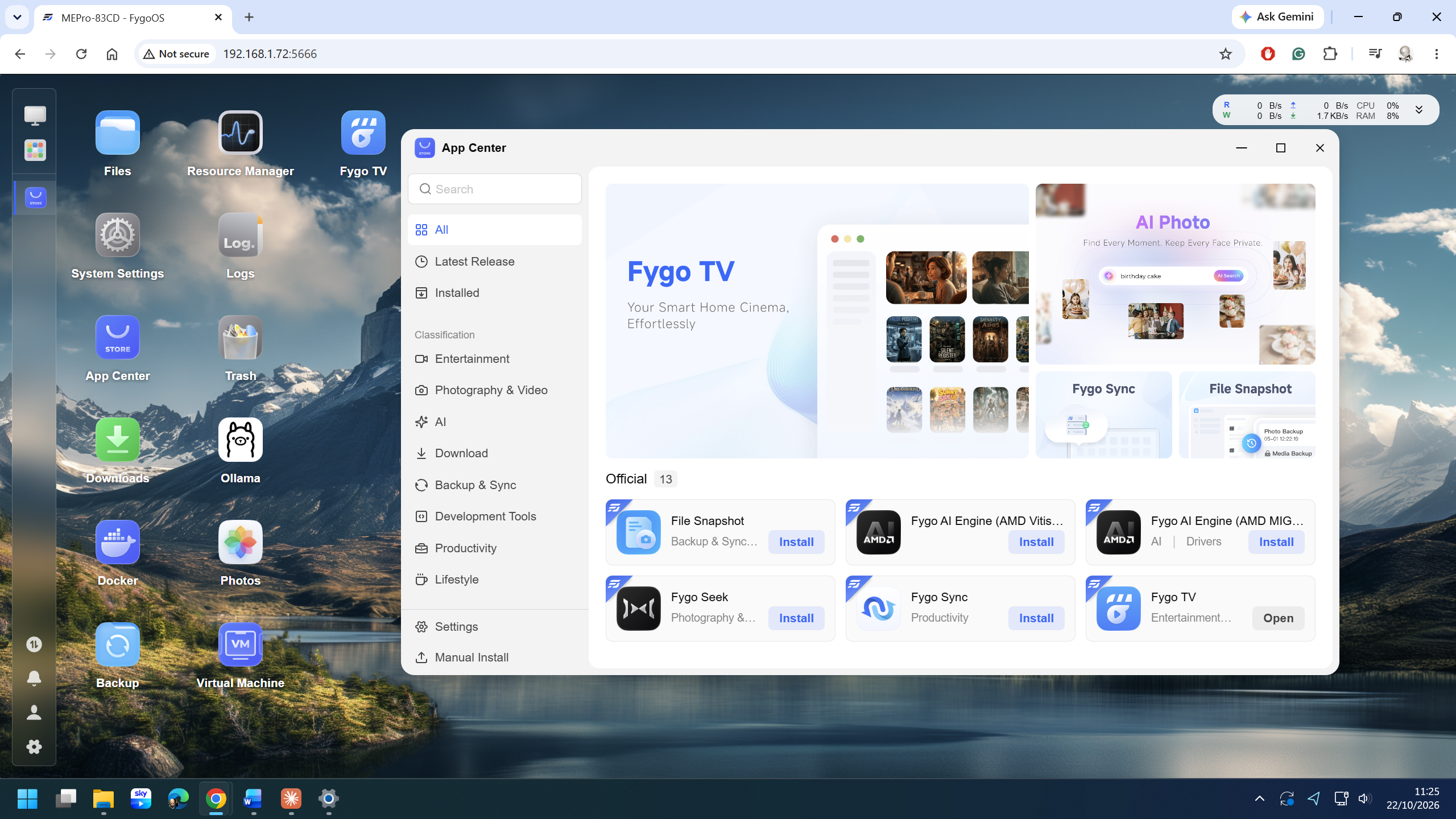
Task: Open Chrome from Windows taskbar
Action: pyautogui.click(x=216, y=799)
